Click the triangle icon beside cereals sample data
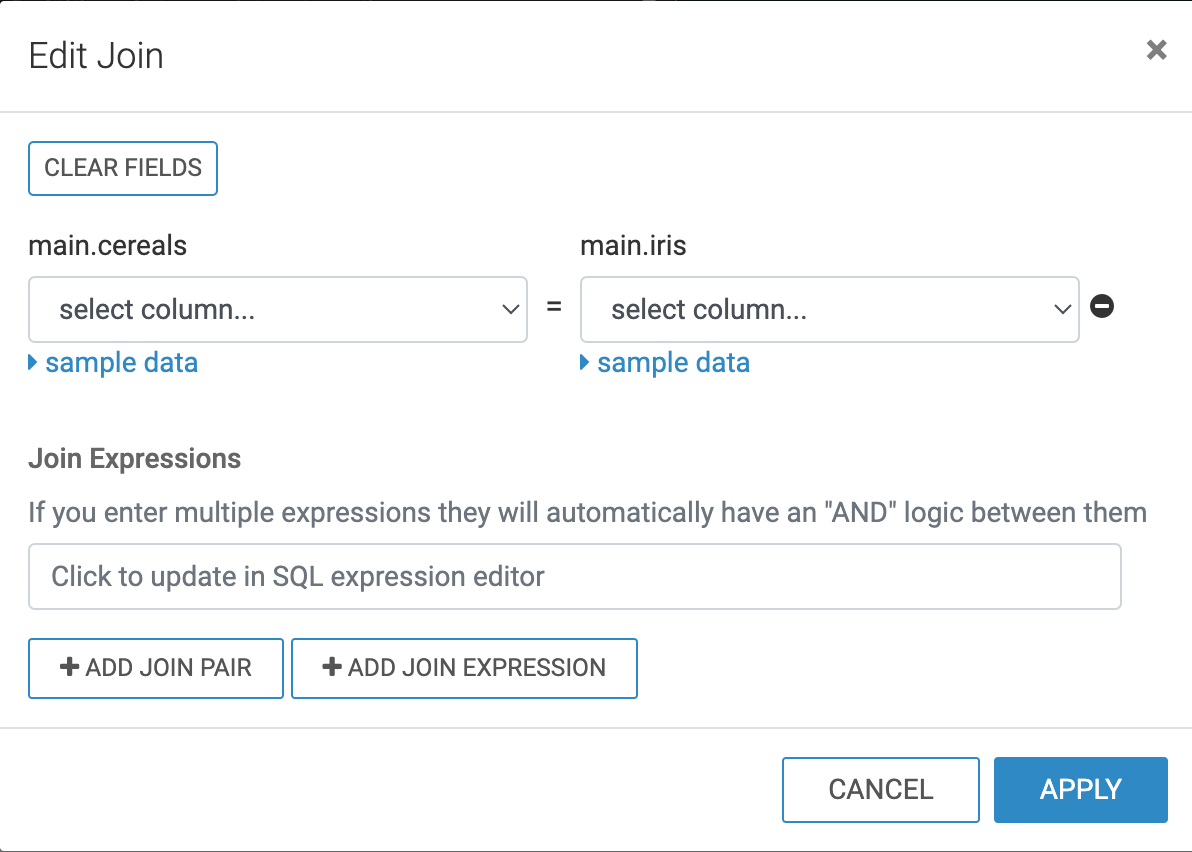Viewport: 1192px width, 852px height. pyautogui.click(x=34, y=362)
